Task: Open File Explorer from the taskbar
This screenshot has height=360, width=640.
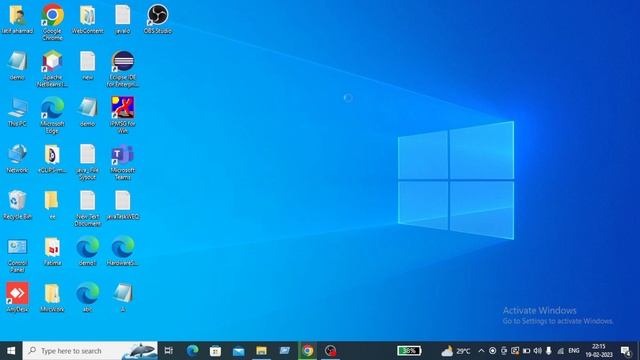Action: tap(261, 351)
